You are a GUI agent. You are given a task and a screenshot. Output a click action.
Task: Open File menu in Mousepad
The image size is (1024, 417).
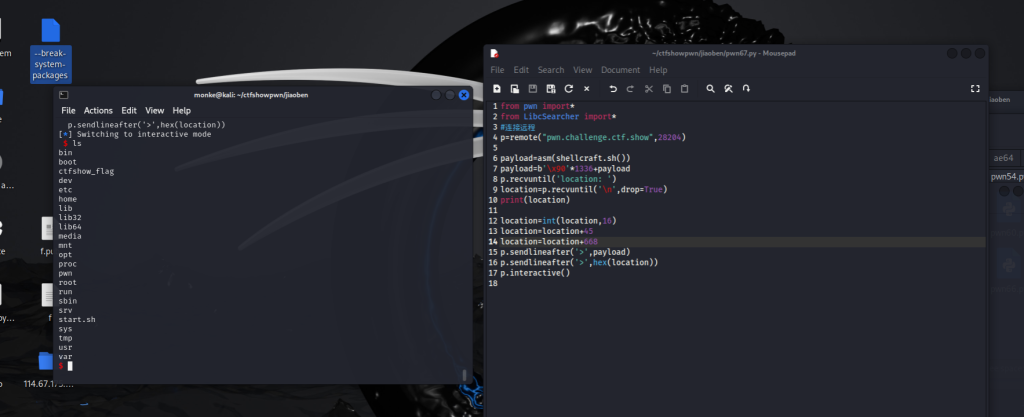498,70
